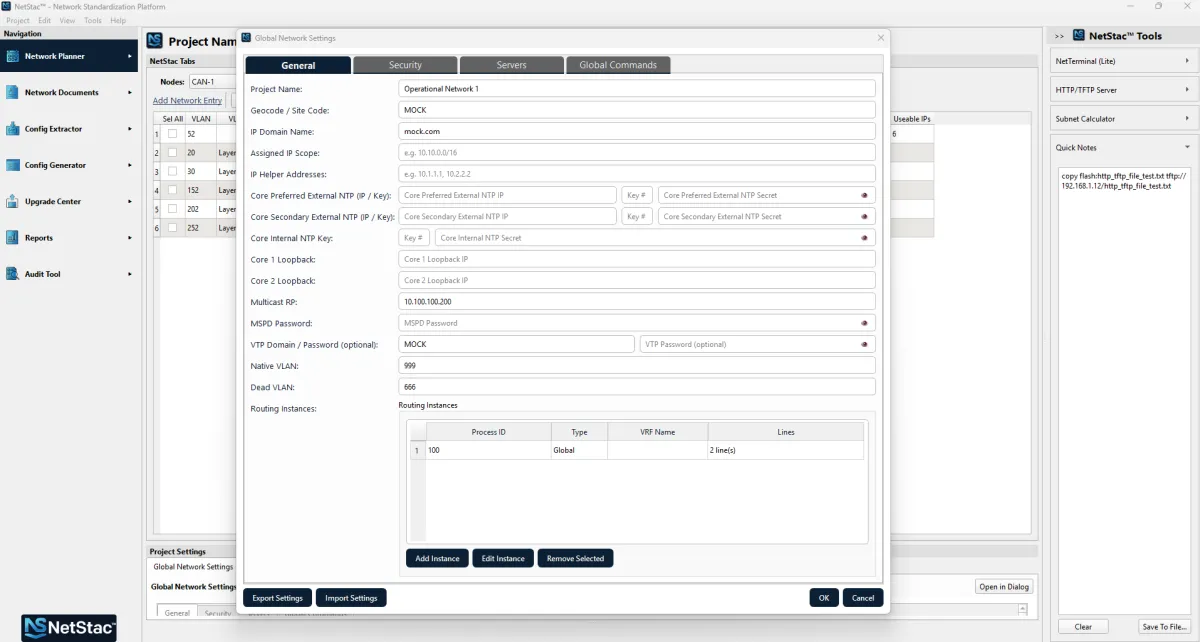The height and width of the screenshot is (642, 1200).
Task: Check the Sel All checkbox header
Action: [x=173, y=118]
